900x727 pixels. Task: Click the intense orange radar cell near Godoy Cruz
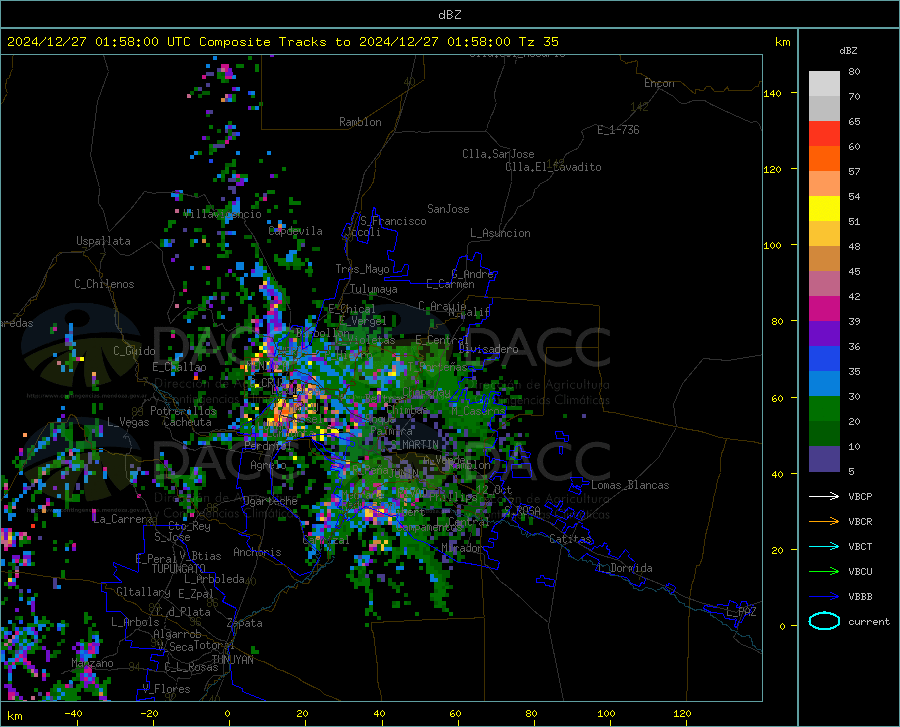(x=285, y=410)
